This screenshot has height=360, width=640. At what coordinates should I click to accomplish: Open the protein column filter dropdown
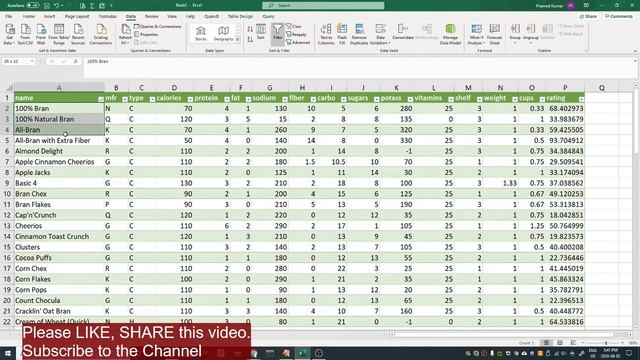(227, 99)
